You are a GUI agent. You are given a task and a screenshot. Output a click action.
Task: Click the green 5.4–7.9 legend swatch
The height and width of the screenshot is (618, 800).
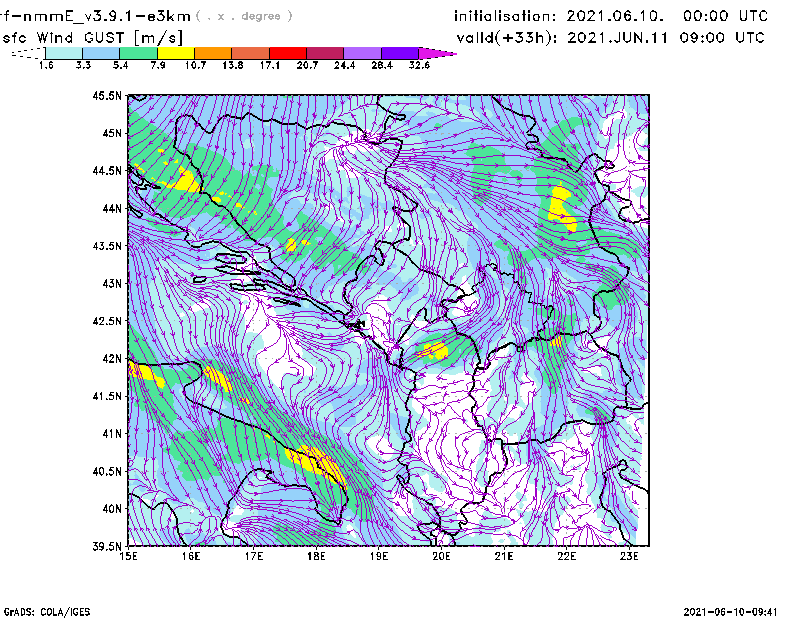[138, 53]
